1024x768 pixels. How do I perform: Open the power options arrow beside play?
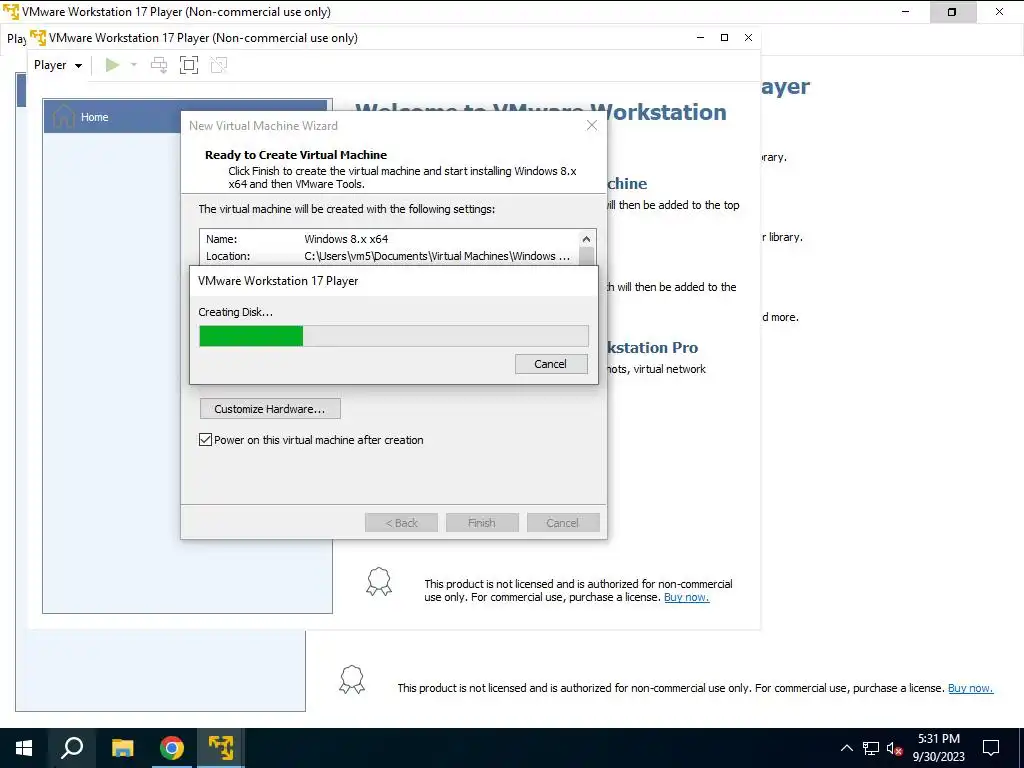(x=134, y=65)
